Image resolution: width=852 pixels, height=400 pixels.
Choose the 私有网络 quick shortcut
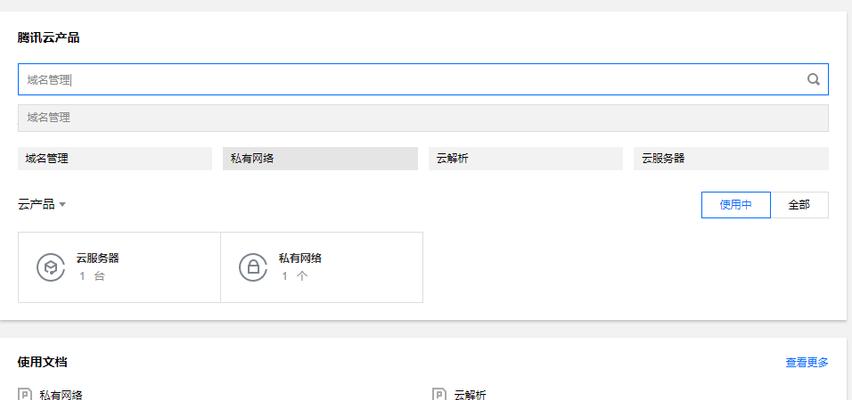(x=320, y=159)
